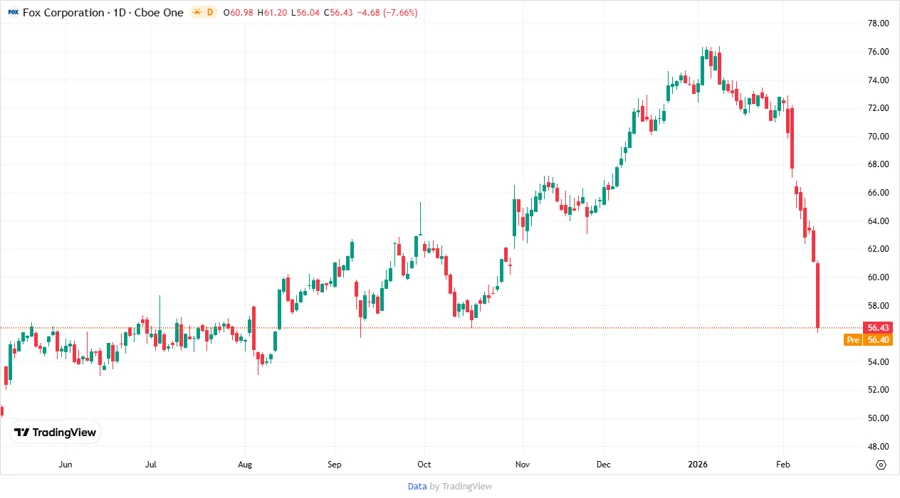
Task: Click the close value C56.43
Action: [x=338, y=12]
